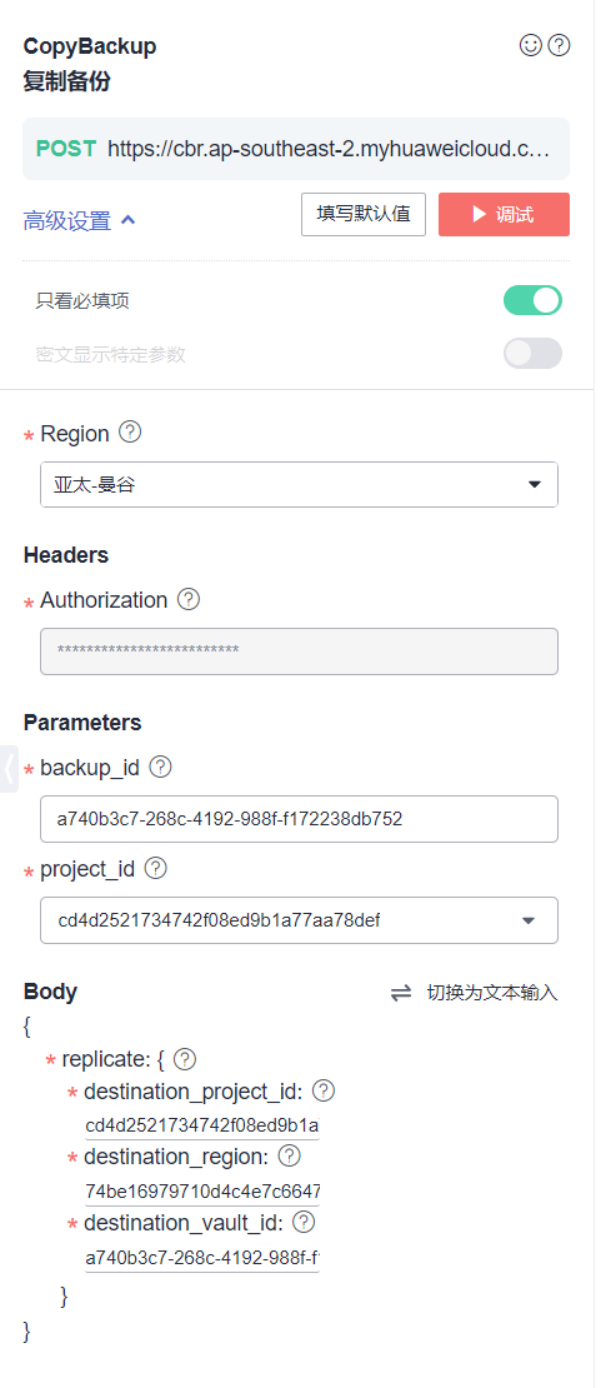Click the red 调试 debug button

(x=503, y=214)
